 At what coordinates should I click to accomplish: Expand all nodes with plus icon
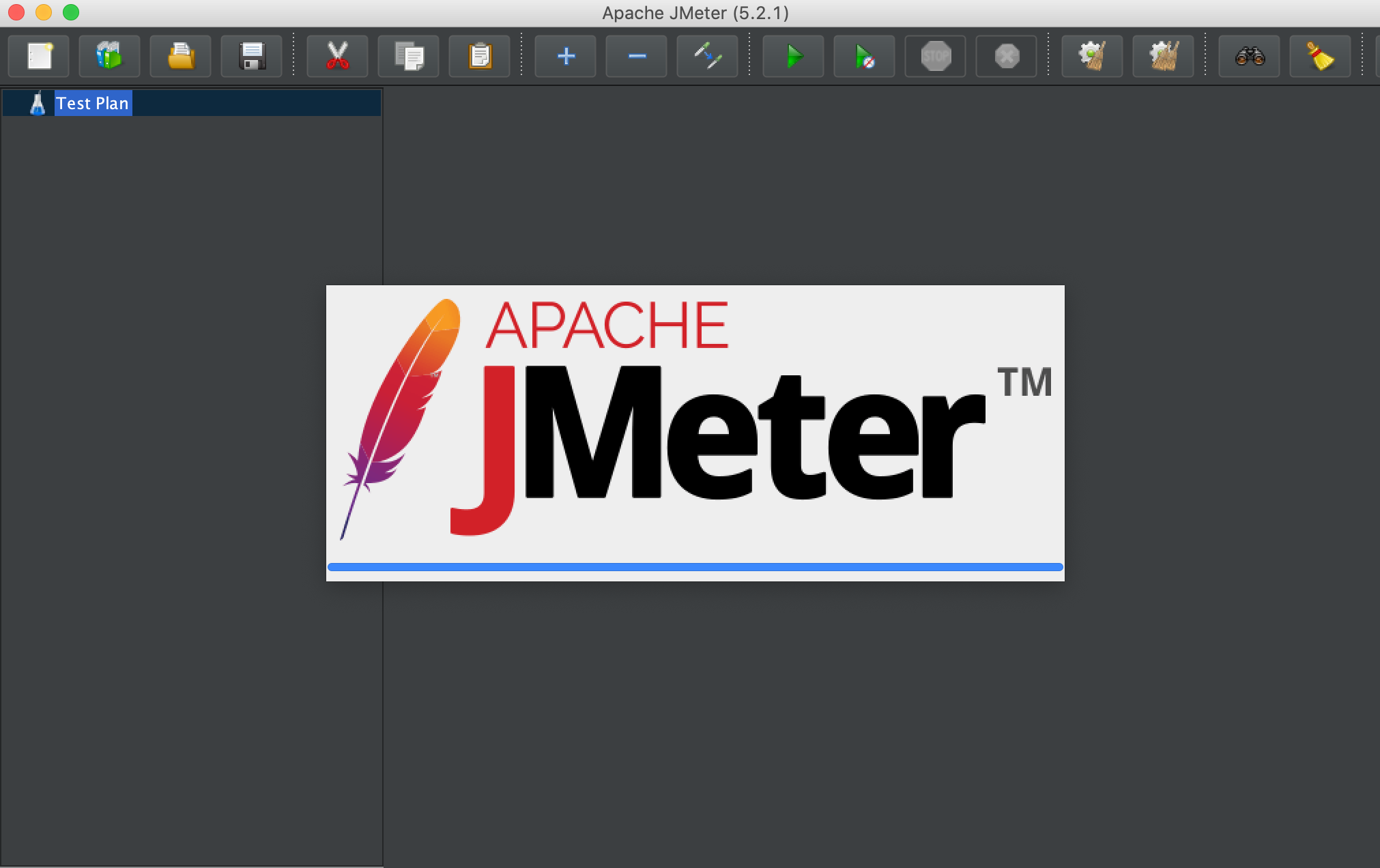point(565,56)
